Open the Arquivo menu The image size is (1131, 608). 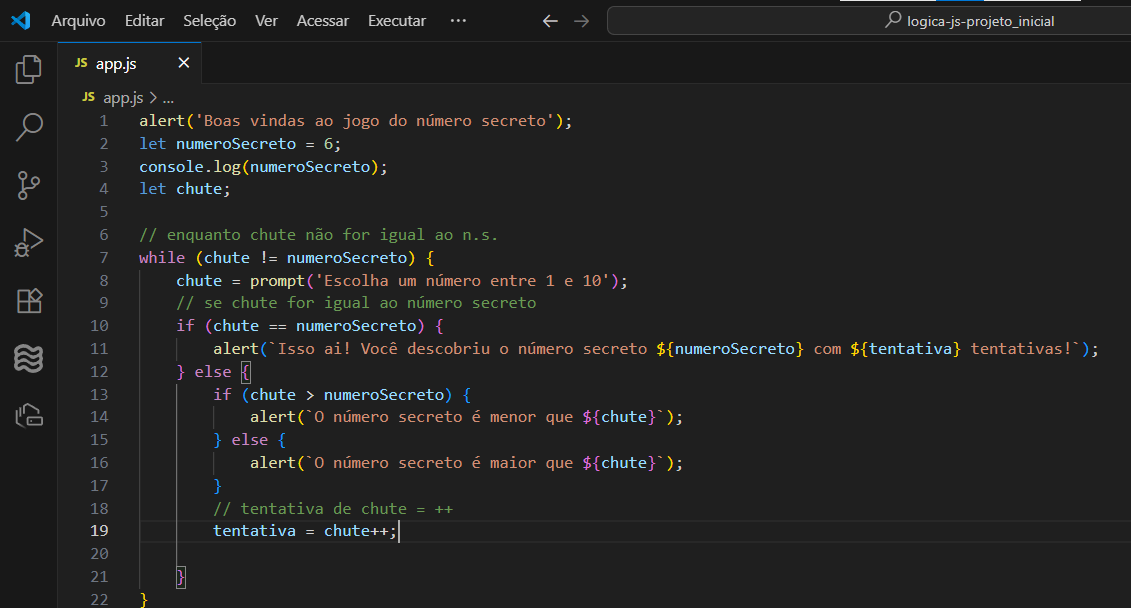[78, 21]
